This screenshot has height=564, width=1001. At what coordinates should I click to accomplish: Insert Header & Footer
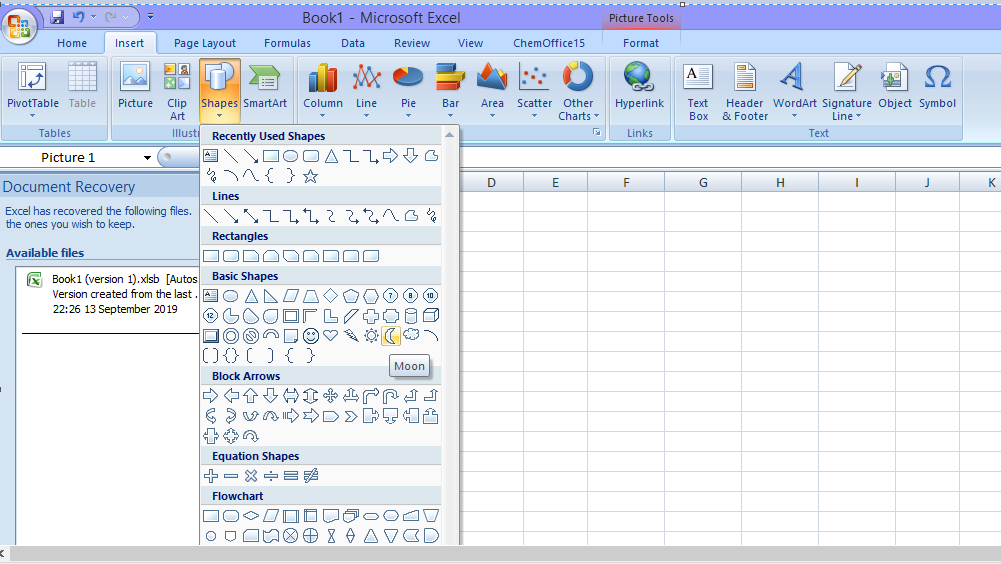pyautogui.click(x=745, y=90)
